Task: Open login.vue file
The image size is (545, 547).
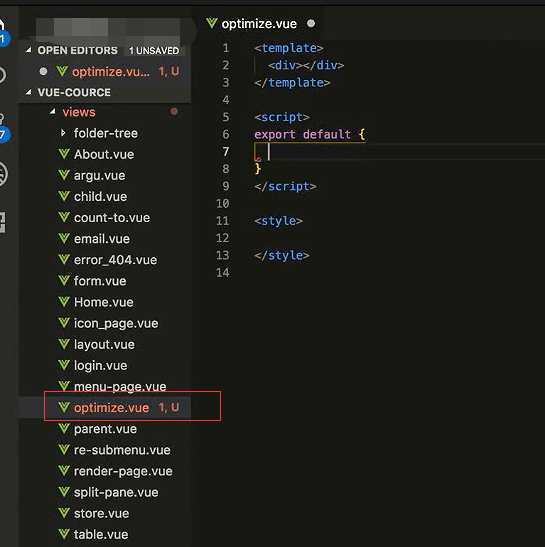Action: click(x=100, y=366)
